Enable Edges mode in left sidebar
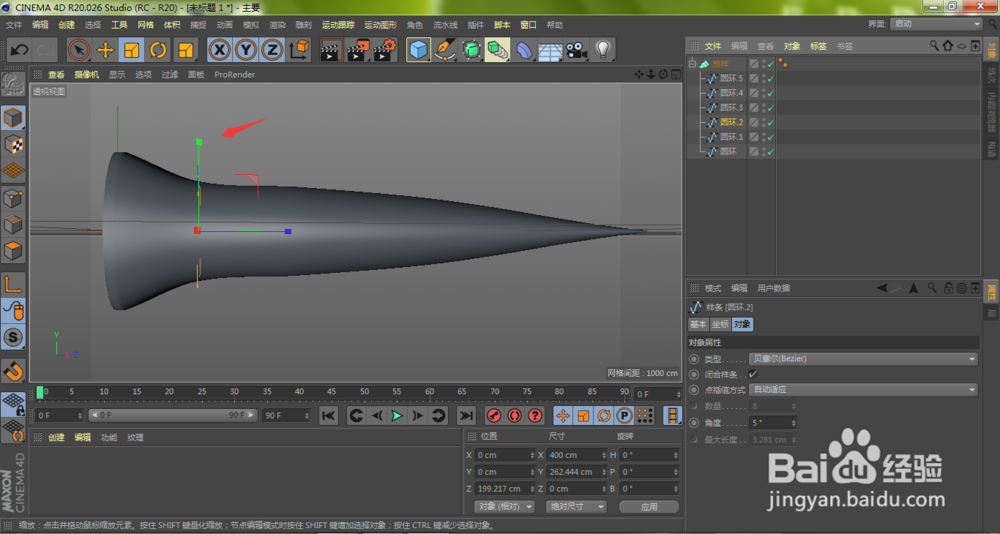The height and width of the screenshot is (534, 1000). coord(13,225)
